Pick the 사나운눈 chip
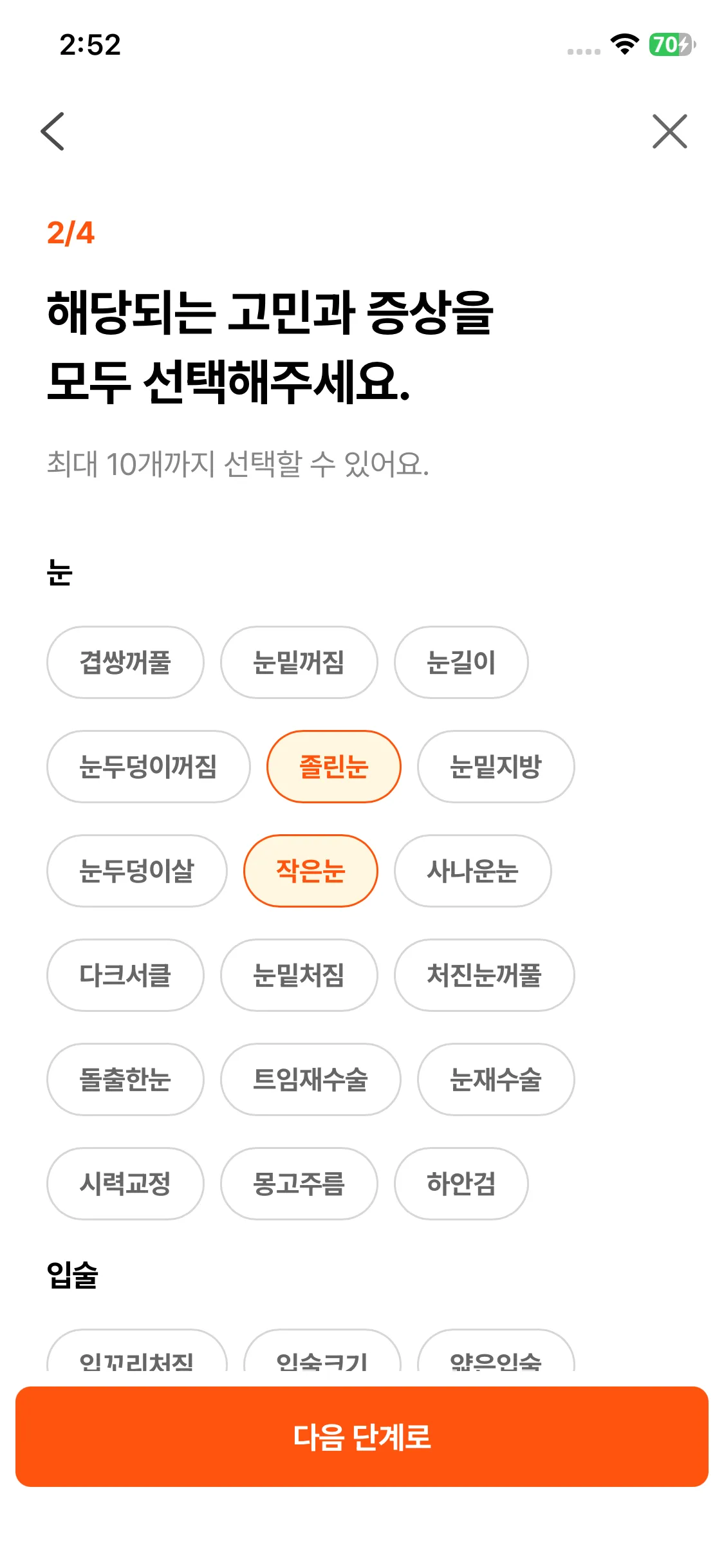 coord(472,871)
